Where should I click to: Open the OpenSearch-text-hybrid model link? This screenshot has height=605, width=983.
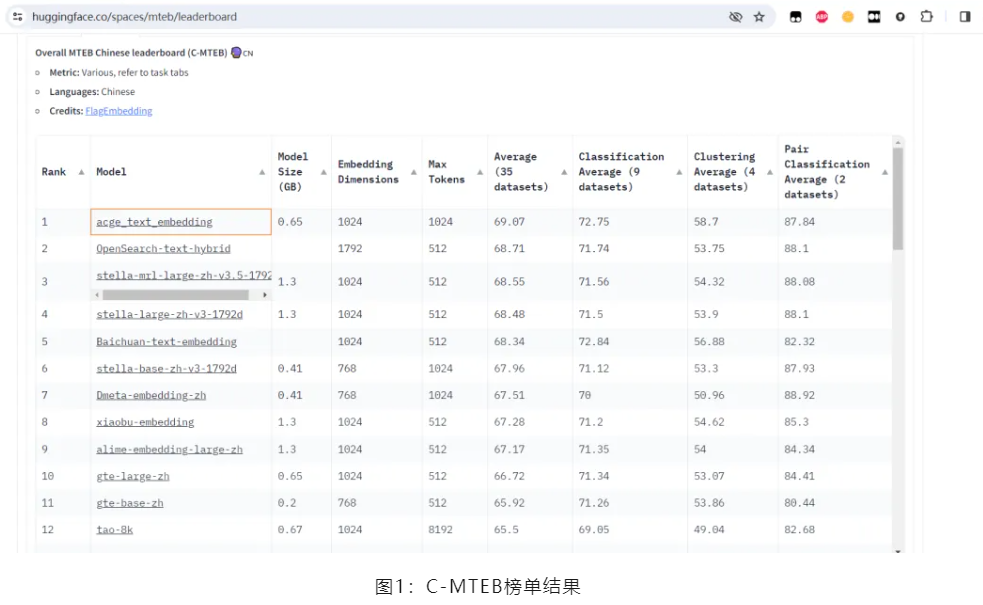[163, 249]
